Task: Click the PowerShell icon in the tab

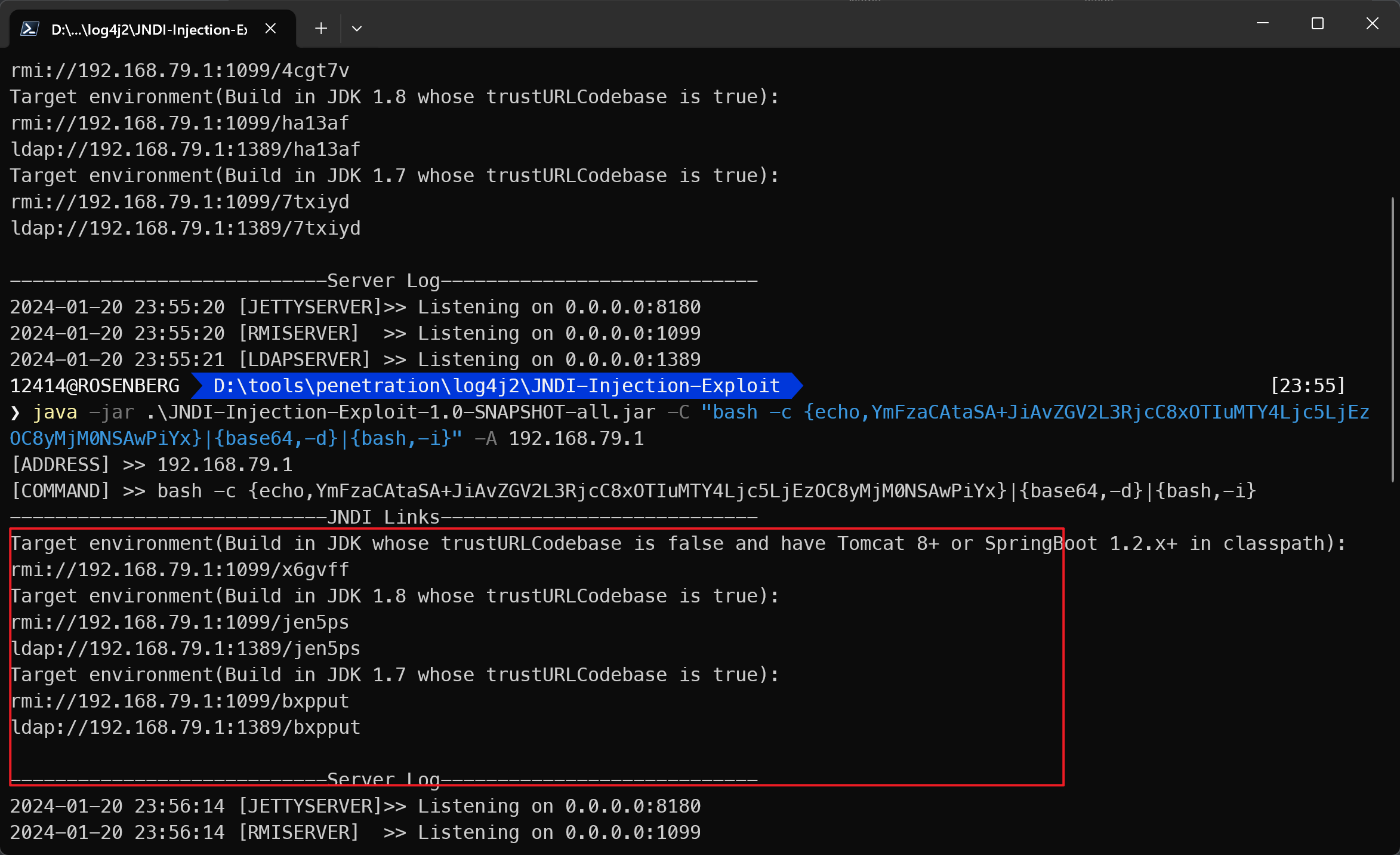Action: click(29, 29)
